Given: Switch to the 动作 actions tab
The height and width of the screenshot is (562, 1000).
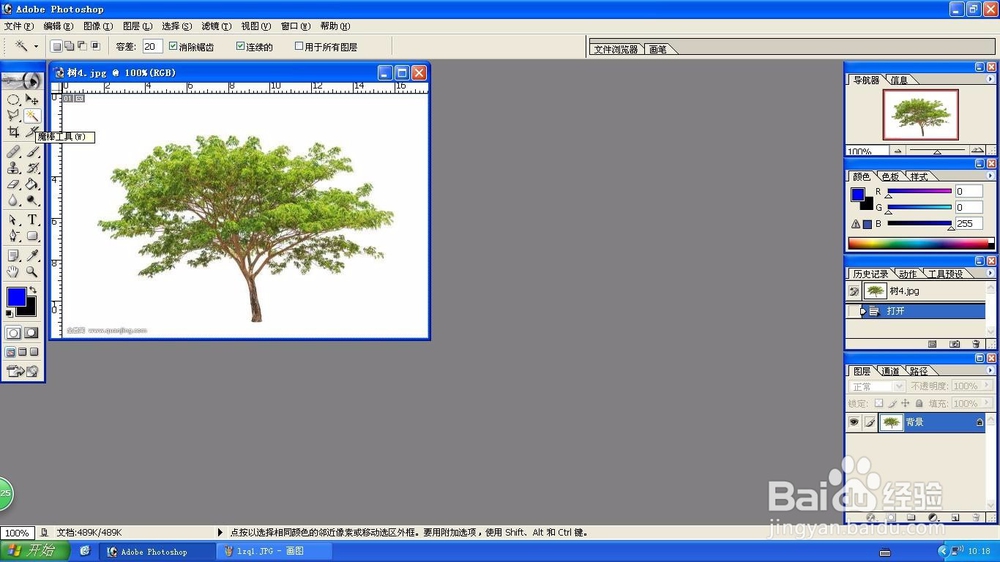Looking at the screenshot, I should click(908, 274).
